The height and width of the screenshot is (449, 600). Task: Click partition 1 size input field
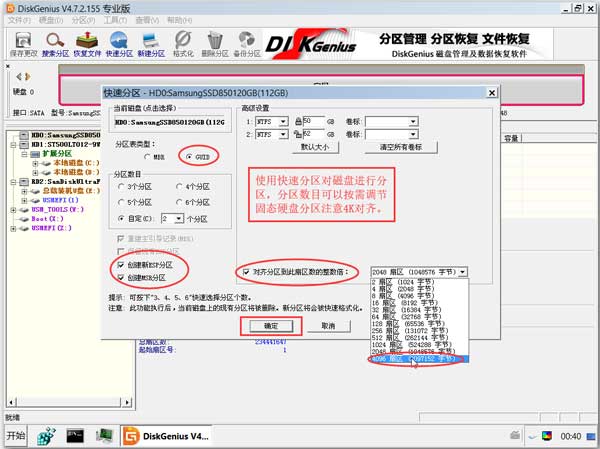313,122
